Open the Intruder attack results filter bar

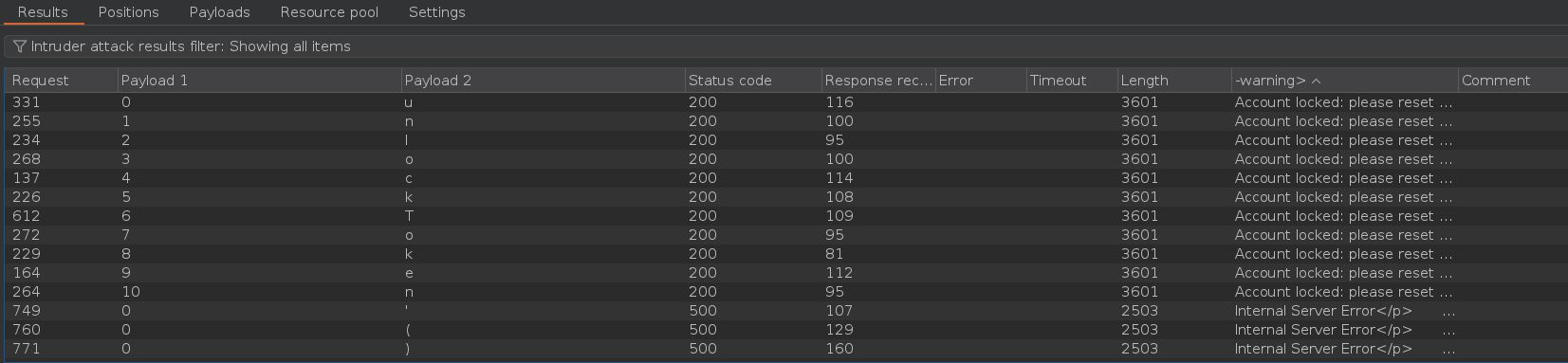(x=785, y=46)
